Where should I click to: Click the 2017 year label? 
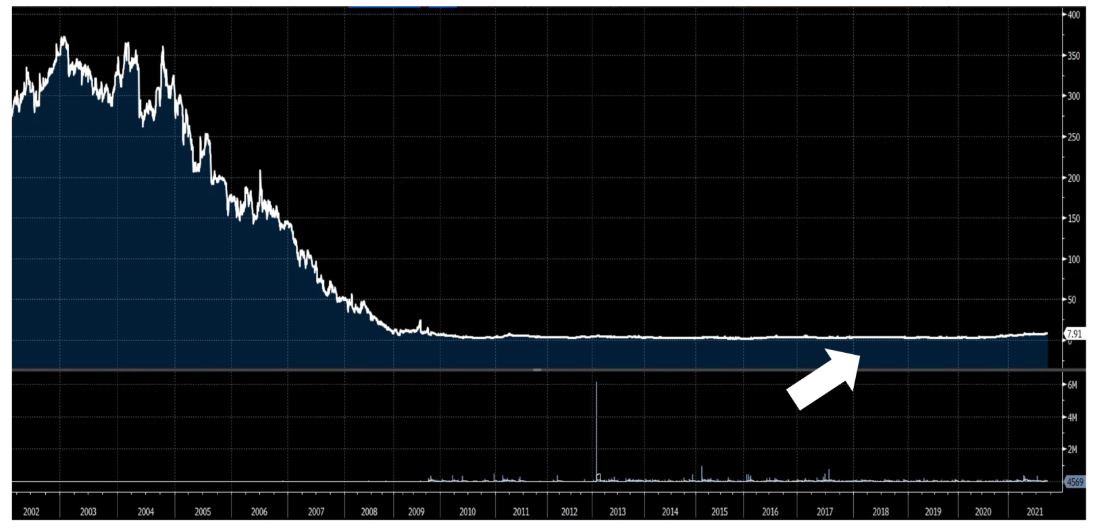[825, 512]
